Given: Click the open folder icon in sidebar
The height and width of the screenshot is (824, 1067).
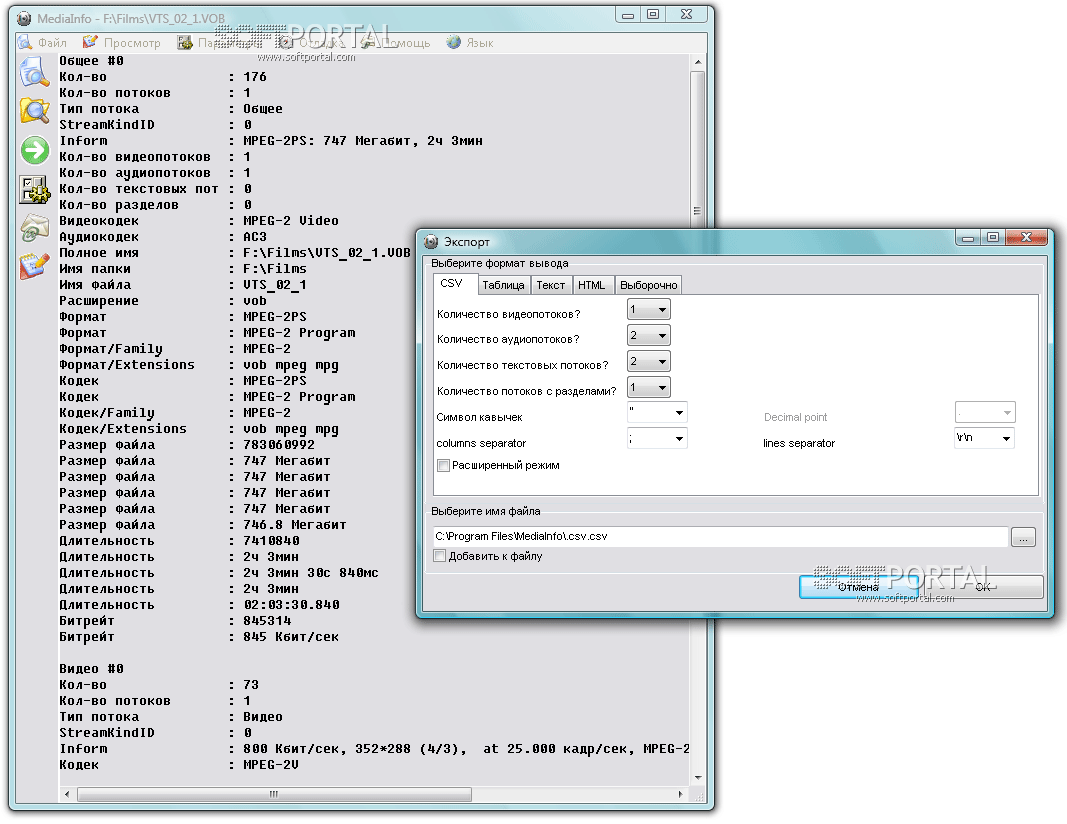Looking at the screenshot, I should (x=34, y=111).
